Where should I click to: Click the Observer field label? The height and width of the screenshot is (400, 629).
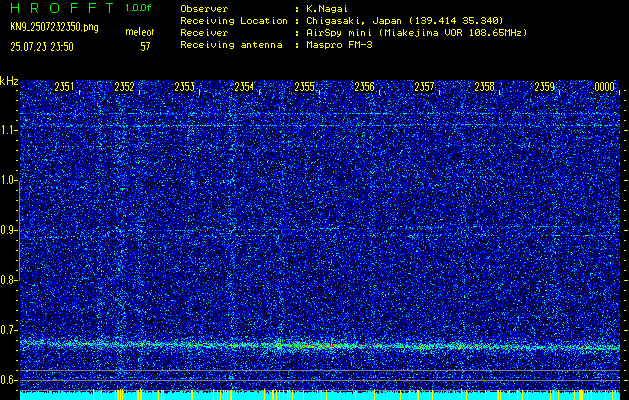click(204, 9)
